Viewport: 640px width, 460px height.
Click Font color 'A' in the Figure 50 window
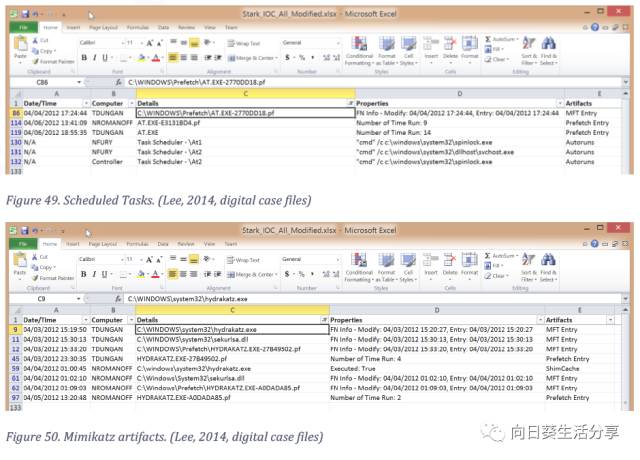coord(155,274)
